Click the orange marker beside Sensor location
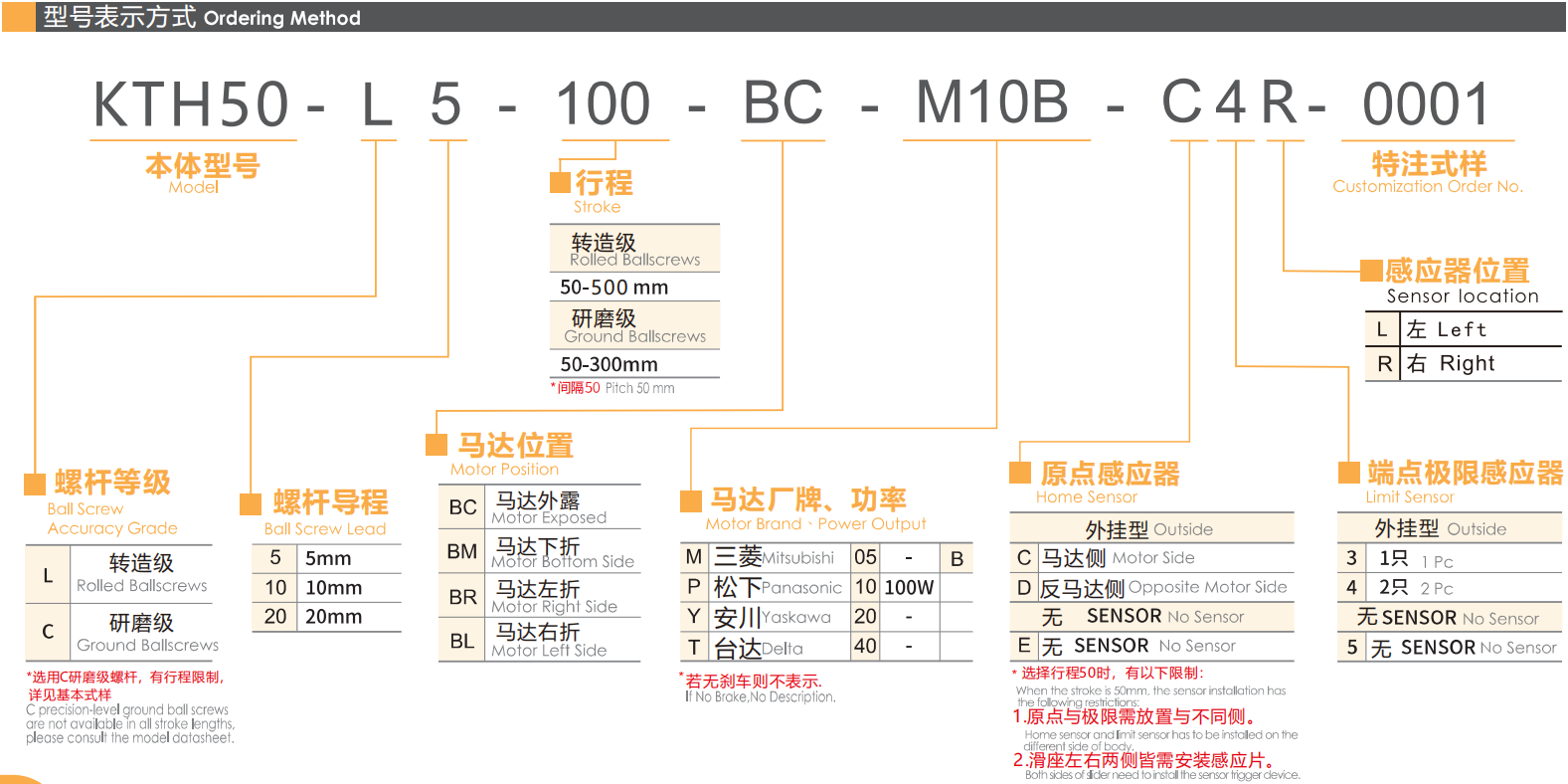 [1371, 271]
